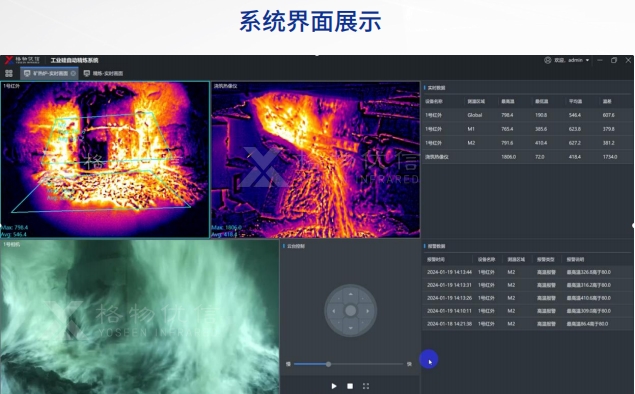Image resolution: width=635 pixels, height=394 pixels.
Task: Select the 1号相机 camera video feed
Action: point(140,317)
